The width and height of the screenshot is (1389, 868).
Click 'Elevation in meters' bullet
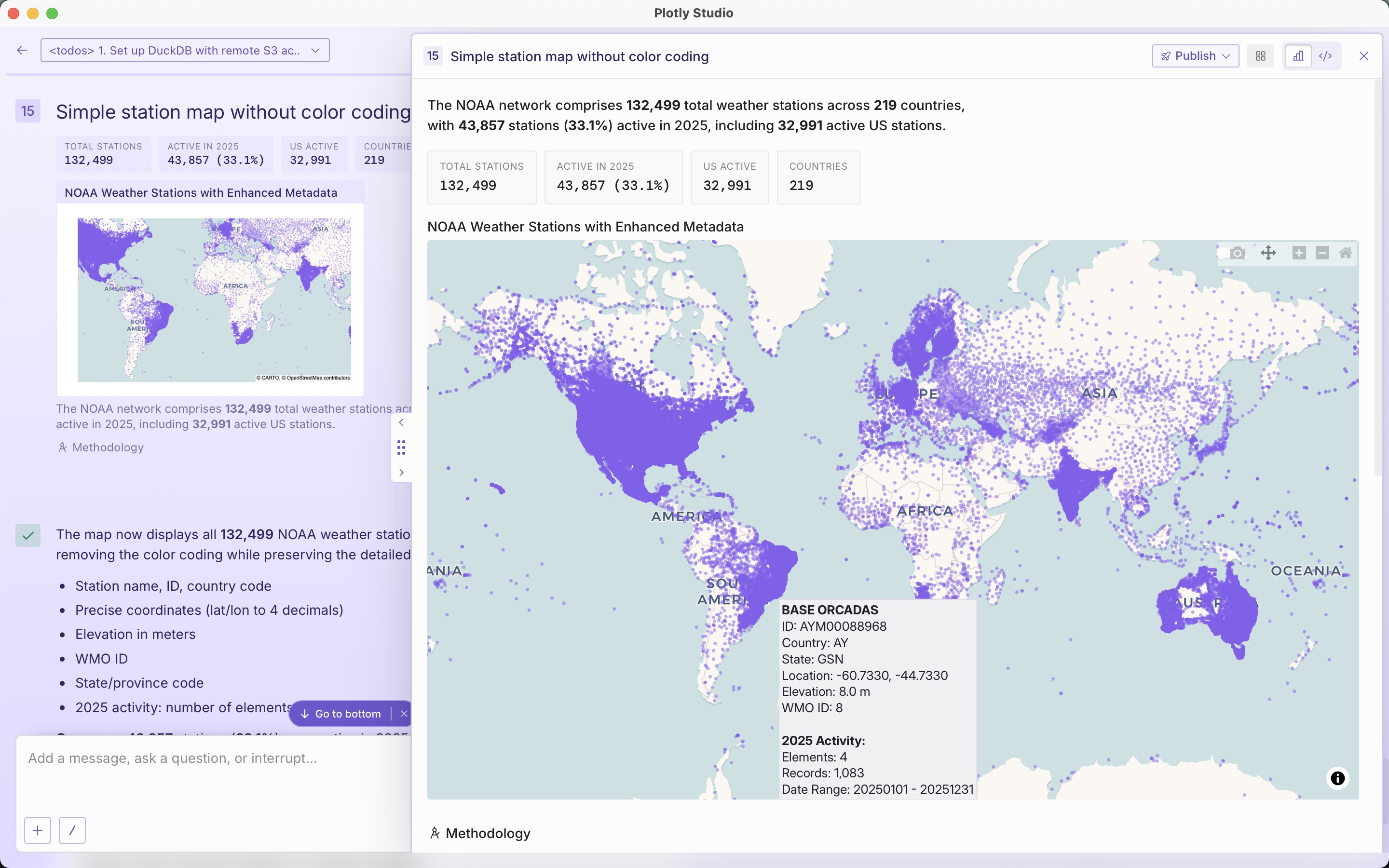(136, 634)
